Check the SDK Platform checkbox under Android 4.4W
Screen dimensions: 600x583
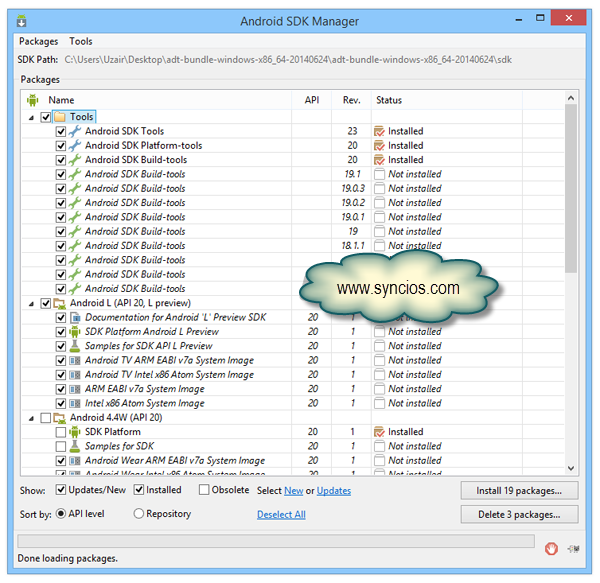tap(60, 432)
